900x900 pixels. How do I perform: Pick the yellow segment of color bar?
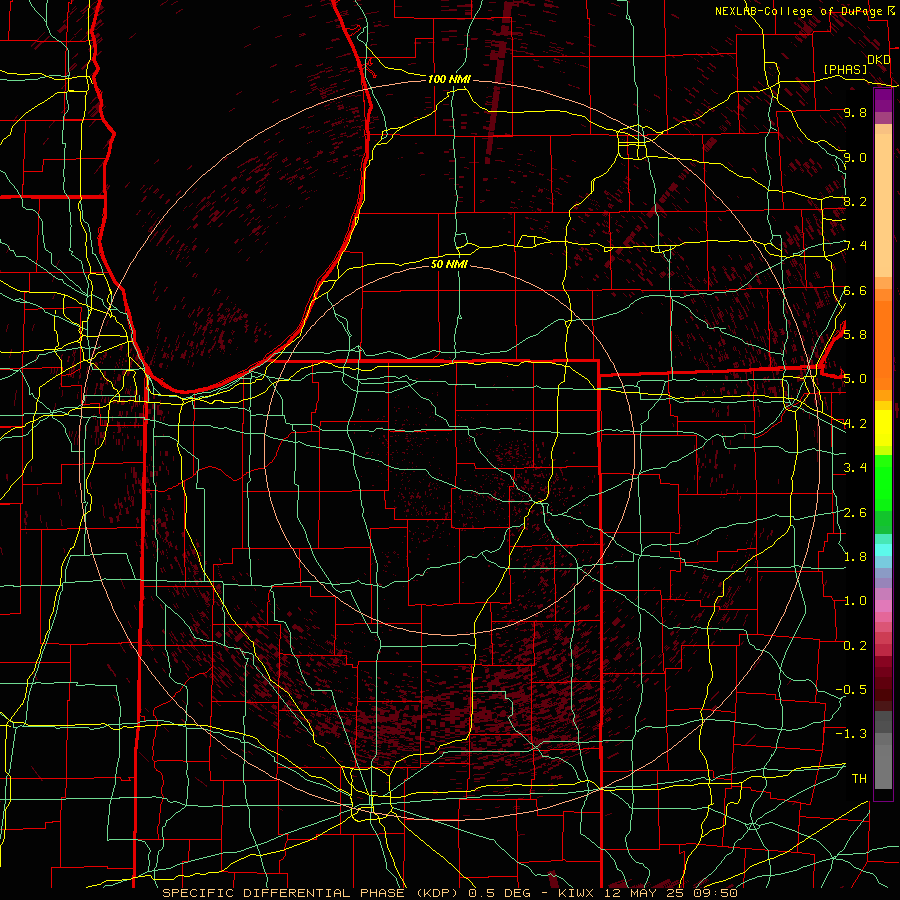tap(883, 428)
